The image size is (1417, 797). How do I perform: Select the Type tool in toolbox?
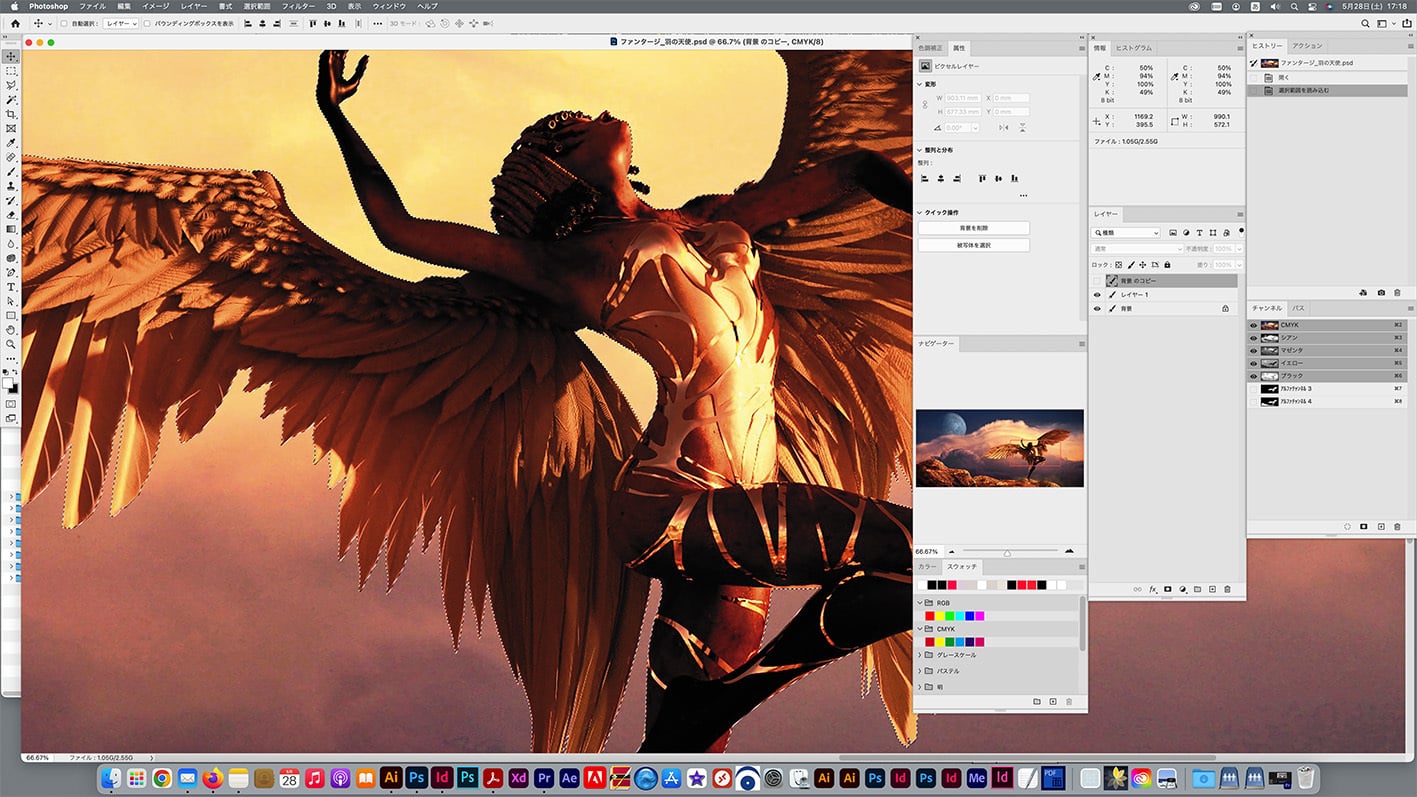pyautogui.click(x=11, y=287)
